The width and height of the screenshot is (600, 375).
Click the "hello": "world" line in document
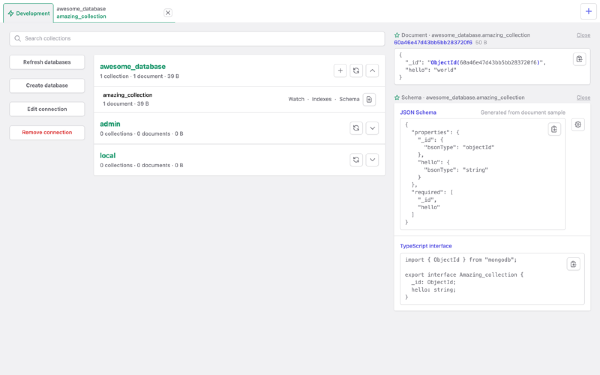[431, 70]
